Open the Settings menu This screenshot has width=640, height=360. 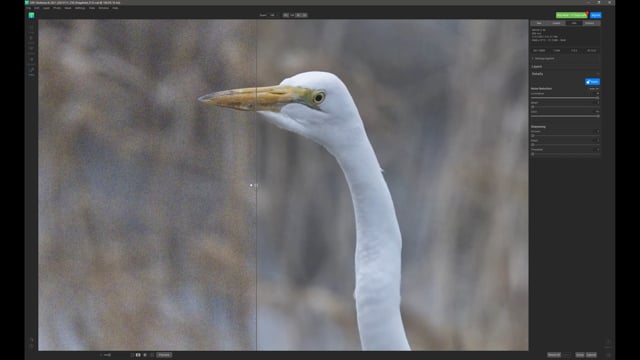(80, 8)
